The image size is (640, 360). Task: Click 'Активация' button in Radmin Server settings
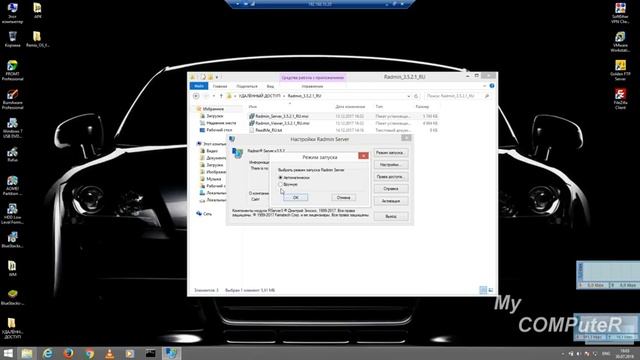click(391, 201)
